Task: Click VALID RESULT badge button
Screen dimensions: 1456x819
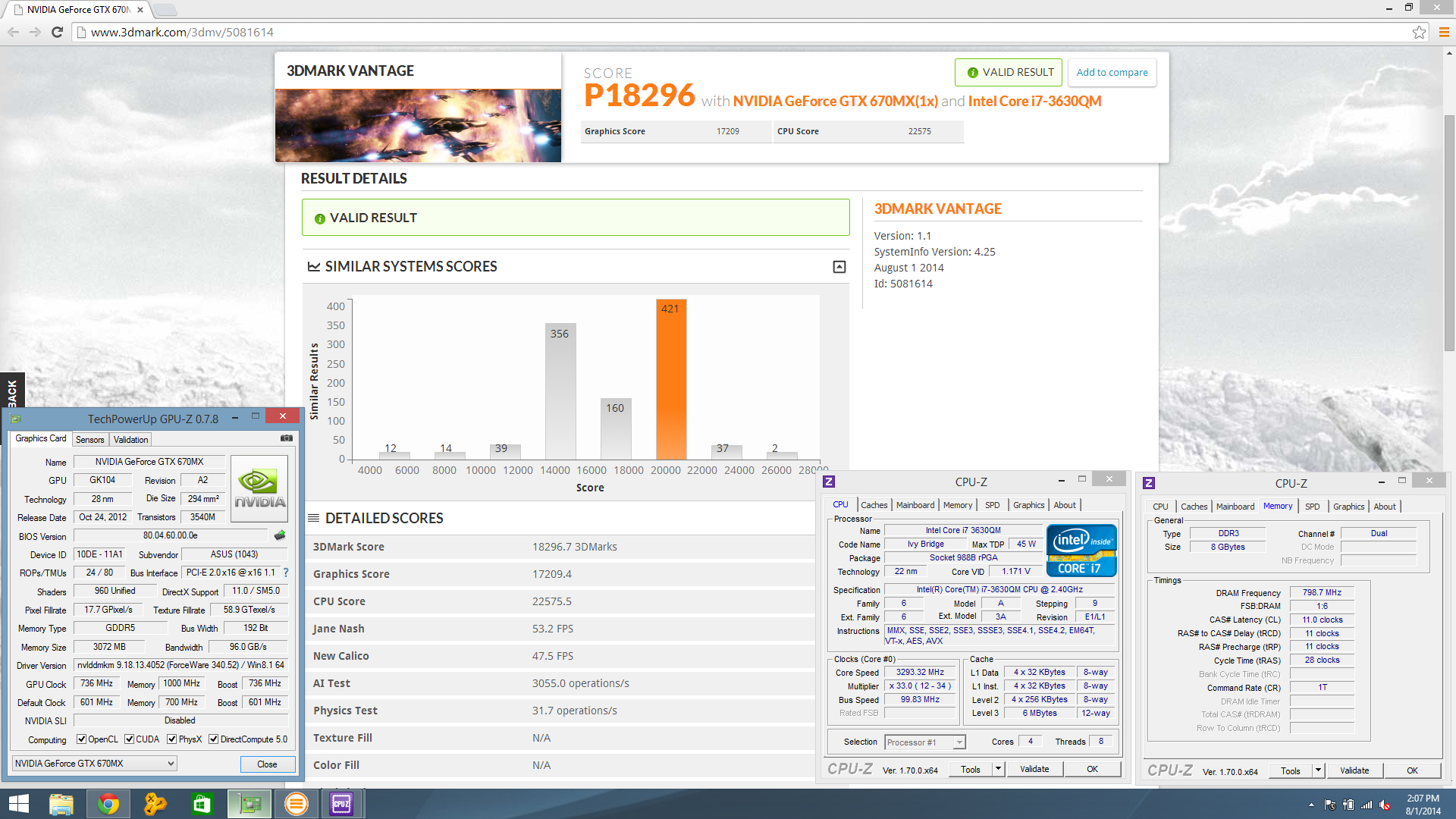Action: 1009,73
